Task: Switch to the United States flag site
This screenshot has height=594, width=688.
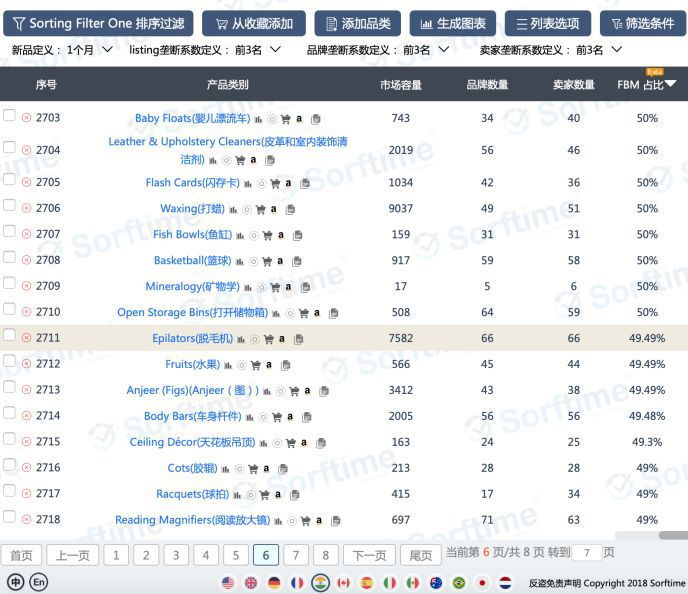Action: 228,583
